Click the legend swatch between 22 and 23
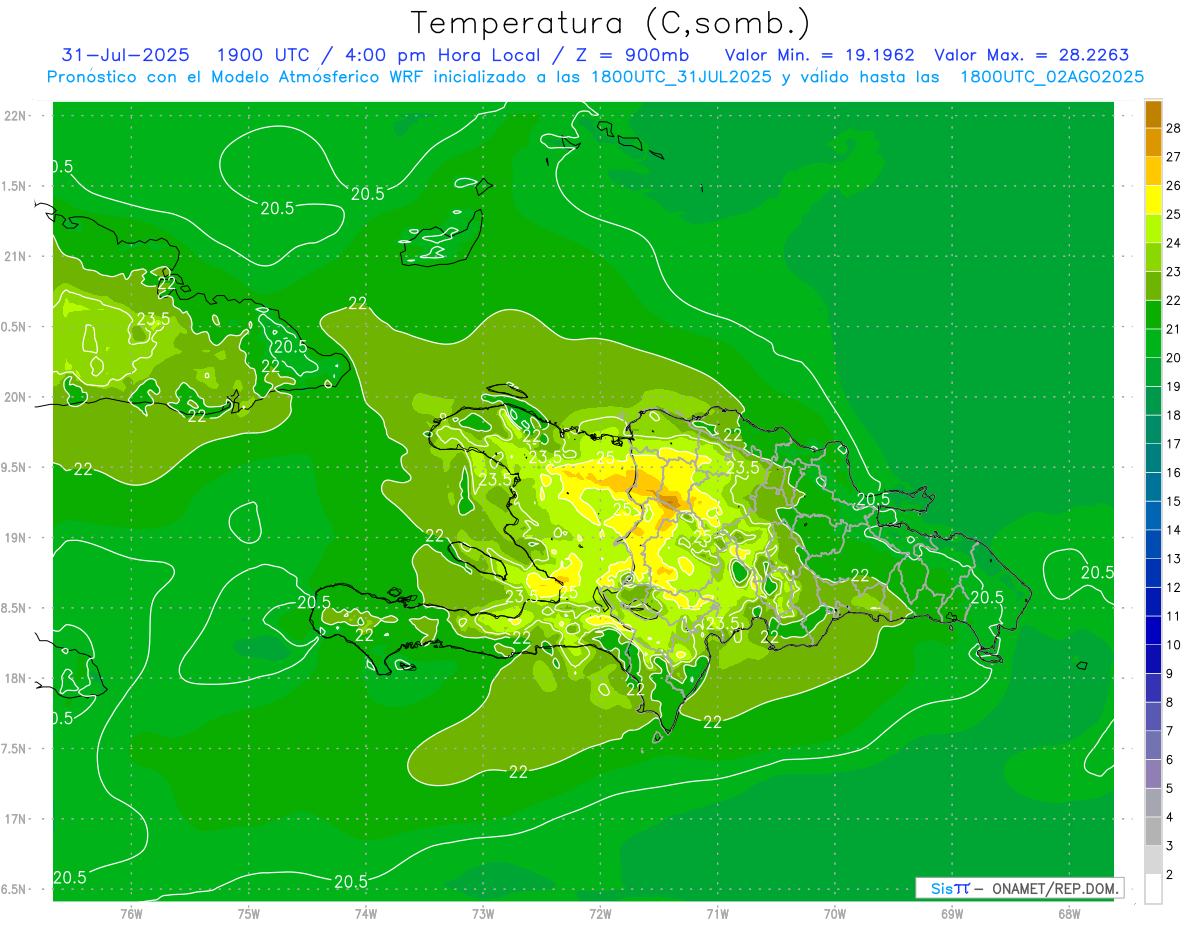 (1153, 287)
